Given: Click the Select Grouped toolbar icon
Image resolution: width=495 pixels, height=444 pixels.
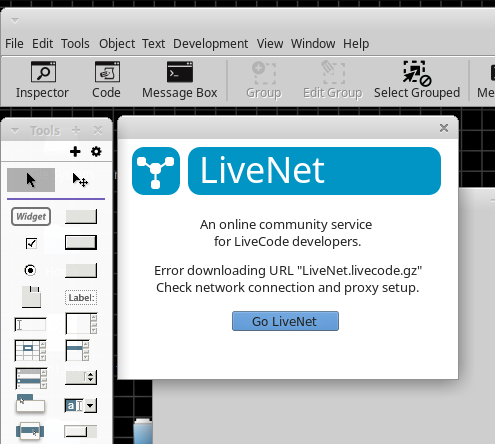Looking at the screenshot, I should pyautogui.click(x=417, y=80).
